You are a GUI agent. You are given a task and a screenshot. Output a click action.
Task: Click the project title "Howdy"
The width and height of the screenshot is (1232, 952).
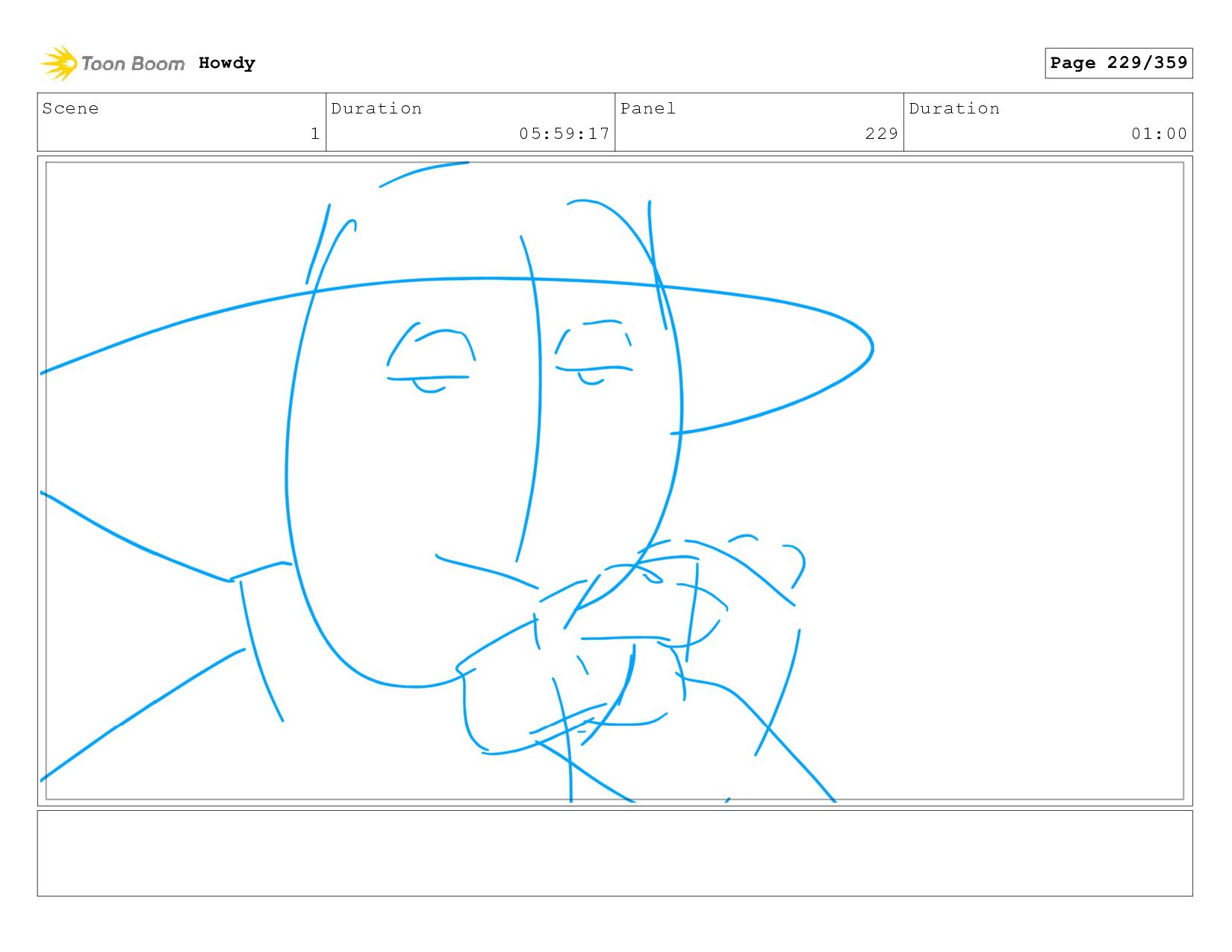click(x=227, y=63)
